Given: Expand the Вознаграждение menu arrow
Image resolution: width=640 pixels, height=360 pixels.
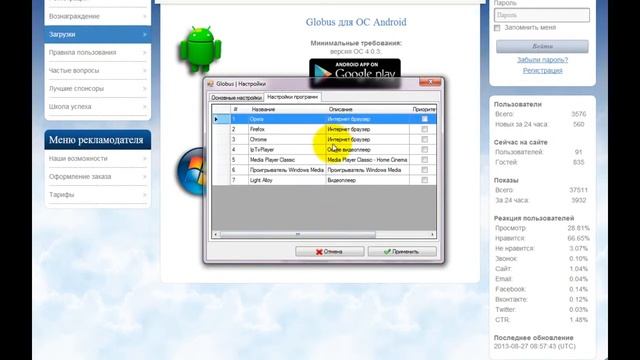Looking at the screenshot, I should click(x=144, y=16).
